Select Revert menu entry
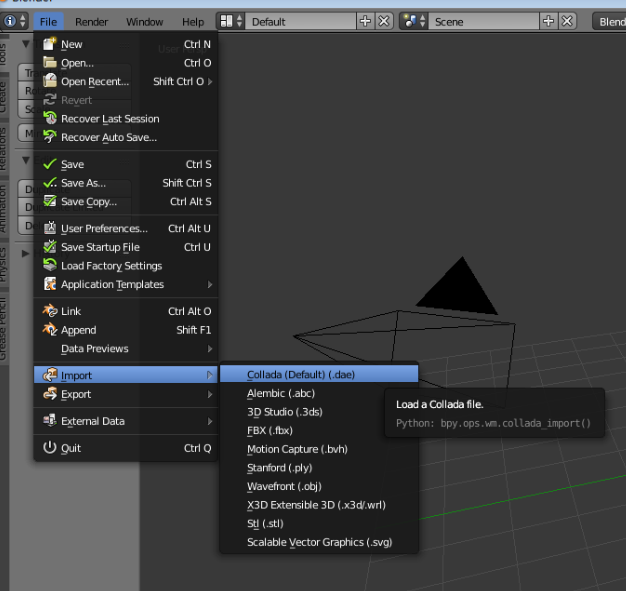Image resolution: width=626 pixels, height=591 pixels. pos(126,100)
